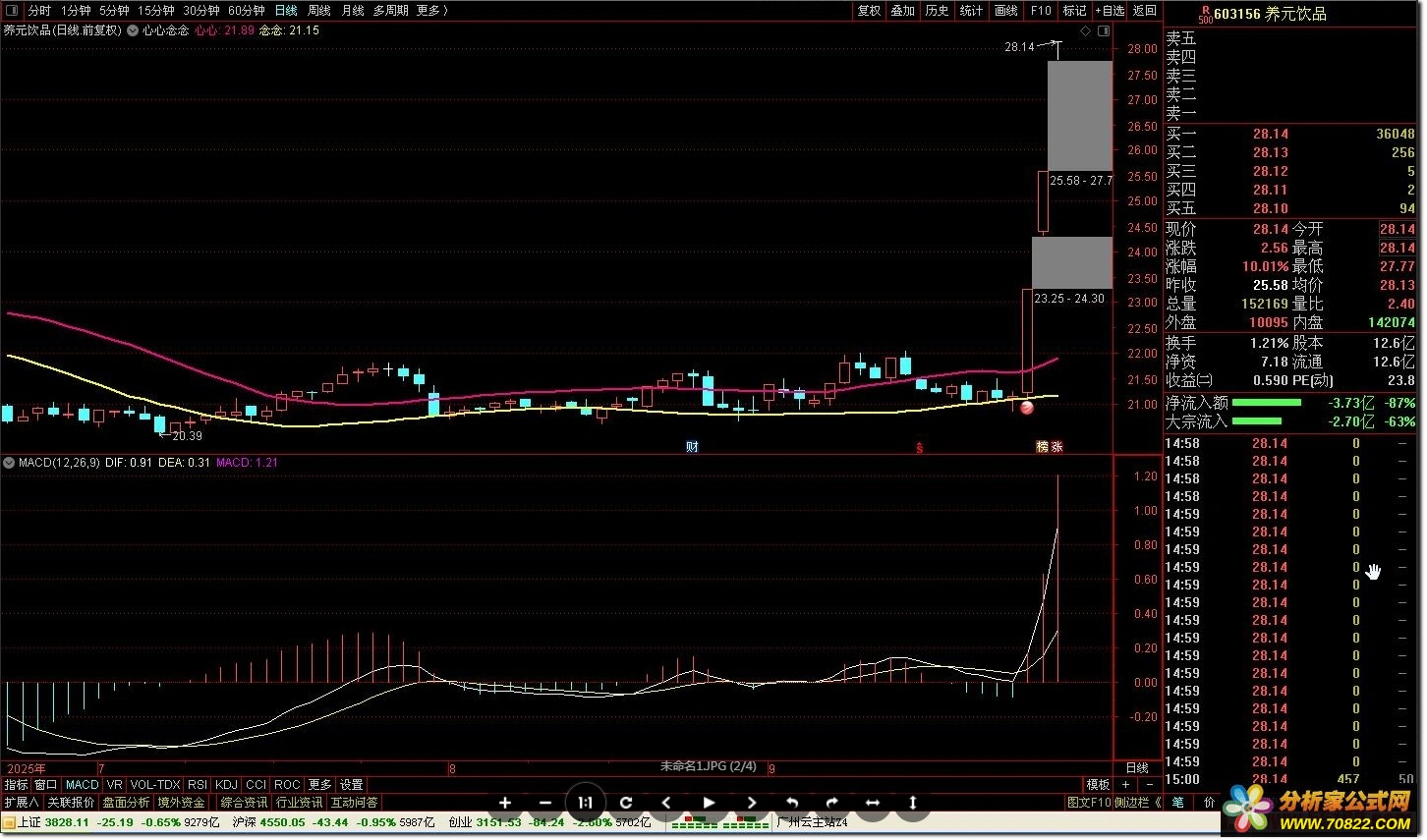Go to next image with right chevron
This screenshot has height=840, width=1427.
tap(752, 803)
